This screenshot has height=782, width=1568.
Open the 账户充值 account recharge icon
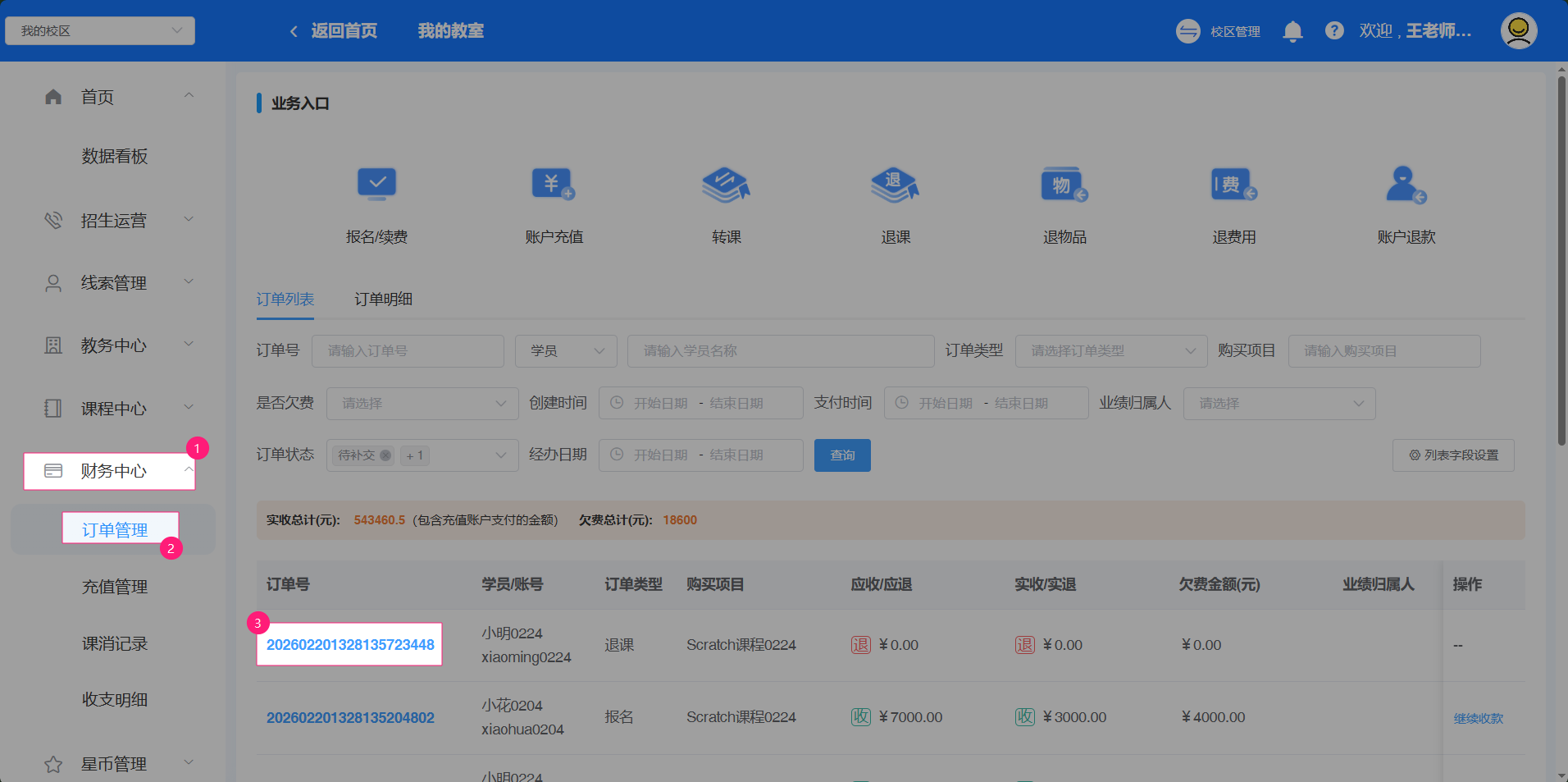554,185
